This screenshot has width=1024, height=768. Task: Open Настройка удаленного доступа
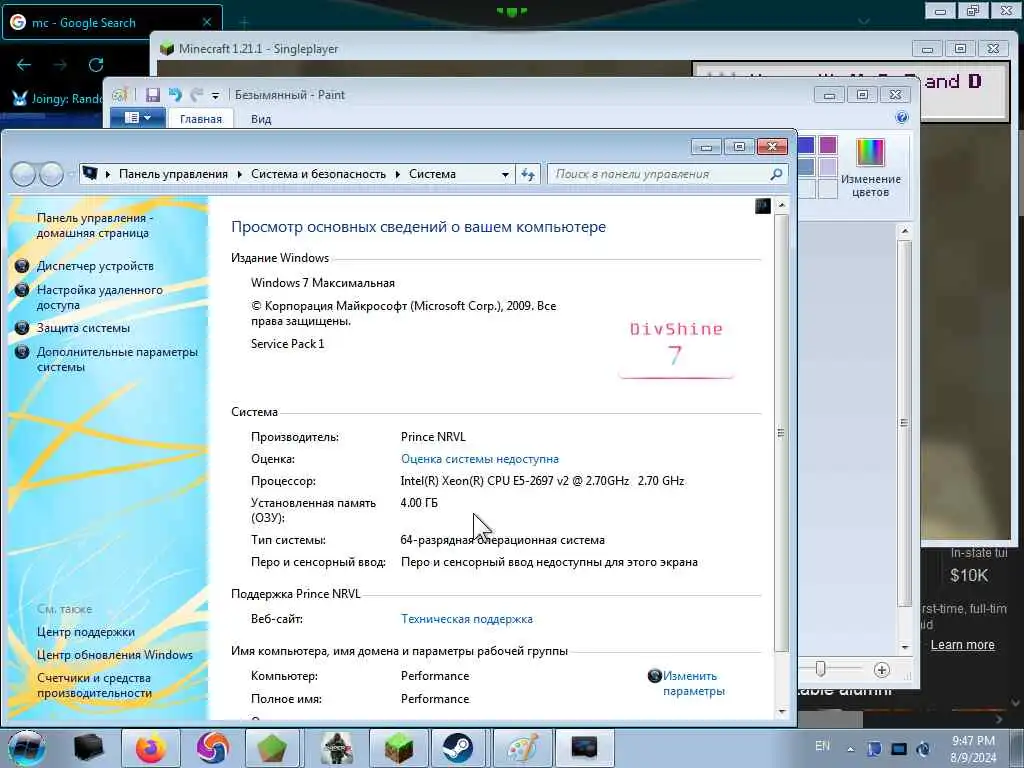[99, 297]
